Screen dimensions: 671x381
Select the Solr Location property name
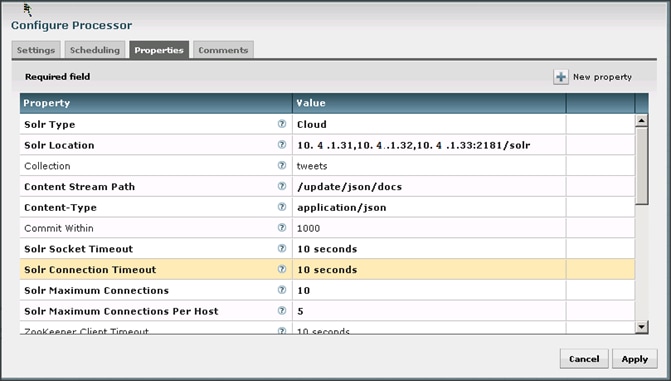[59, 145]
